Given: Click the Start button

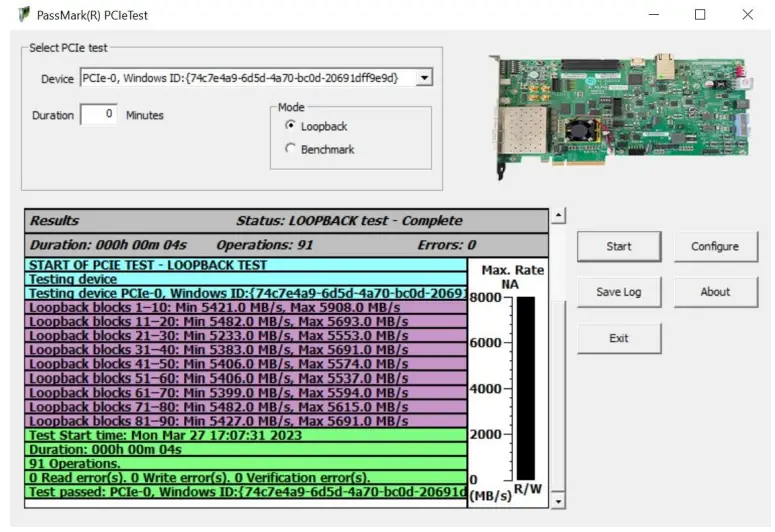Looking at the screenshot, I should [619, 246].
